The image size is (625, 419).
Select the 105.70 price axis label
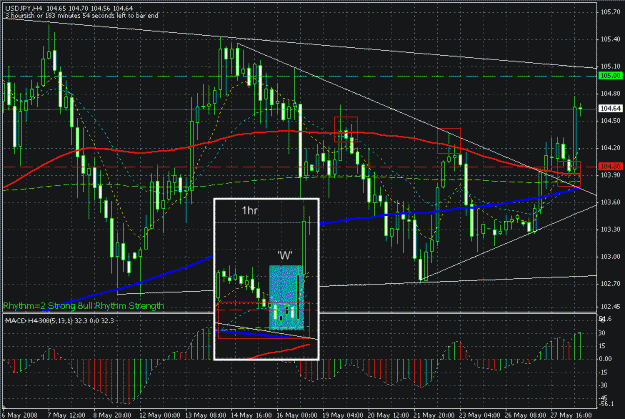point(610,12)
